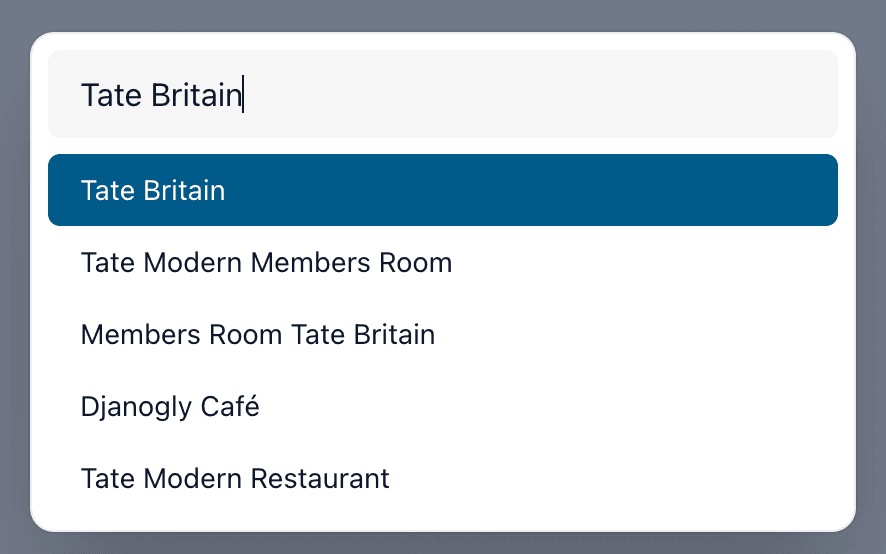The image size is (886, 554).
Task: Click the search field containing Tate Britain
Action: (x=442, y=94)
